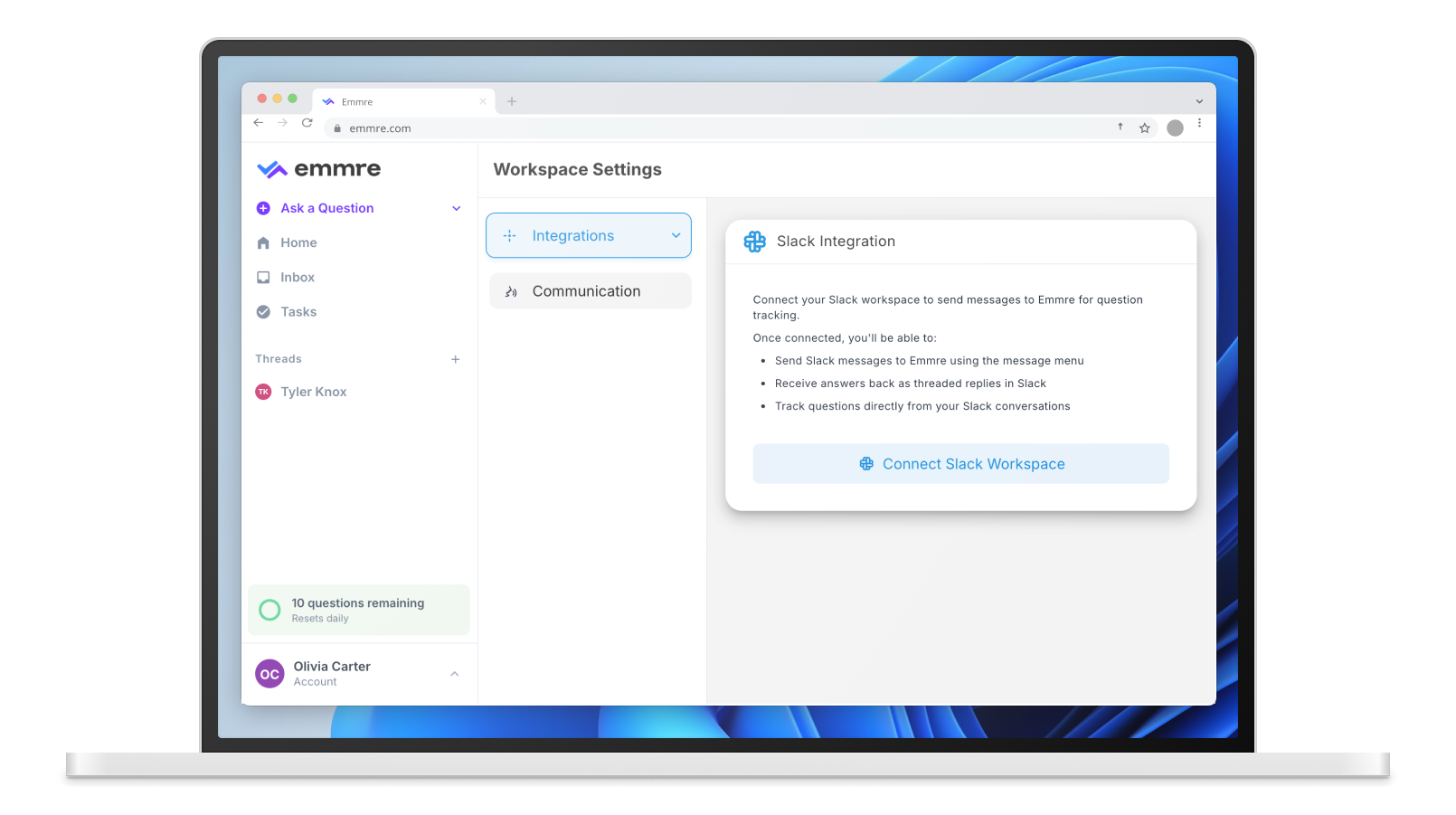Go to Tasks in the sidebar
This screenshot has height=815, width=1456.
(x=298, y=312)
